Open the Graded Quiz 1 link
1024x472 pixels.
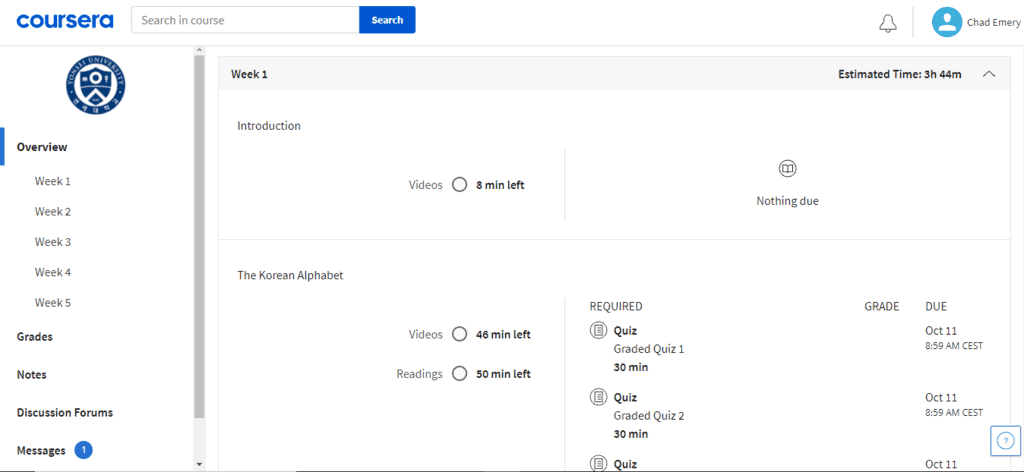click(648, 349)
